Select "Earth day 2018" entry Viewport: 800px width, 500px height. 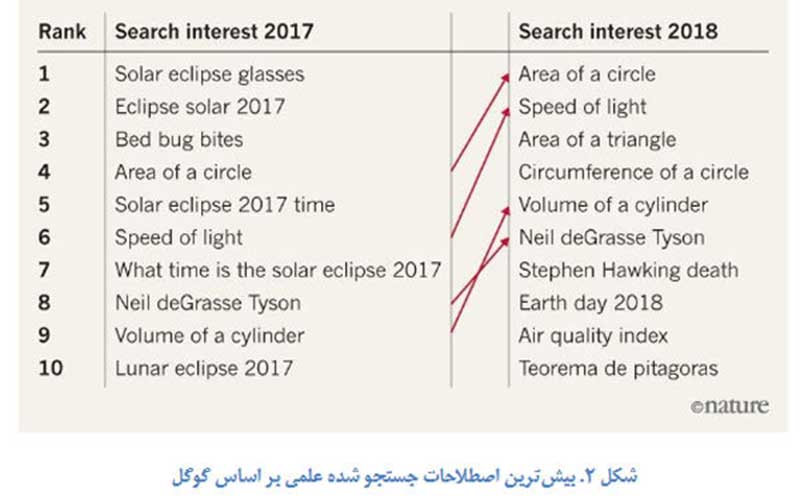590,303
